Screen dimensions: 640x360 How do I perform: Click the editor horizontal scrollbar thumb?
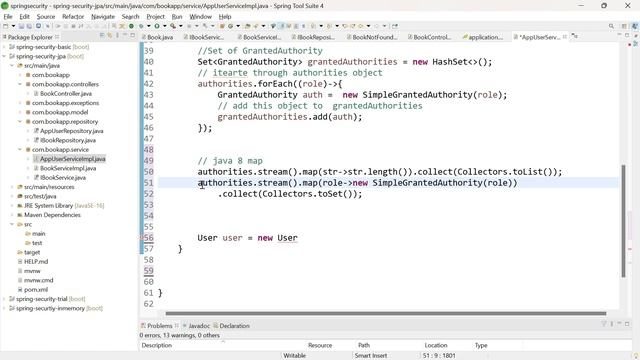(386, 313)
